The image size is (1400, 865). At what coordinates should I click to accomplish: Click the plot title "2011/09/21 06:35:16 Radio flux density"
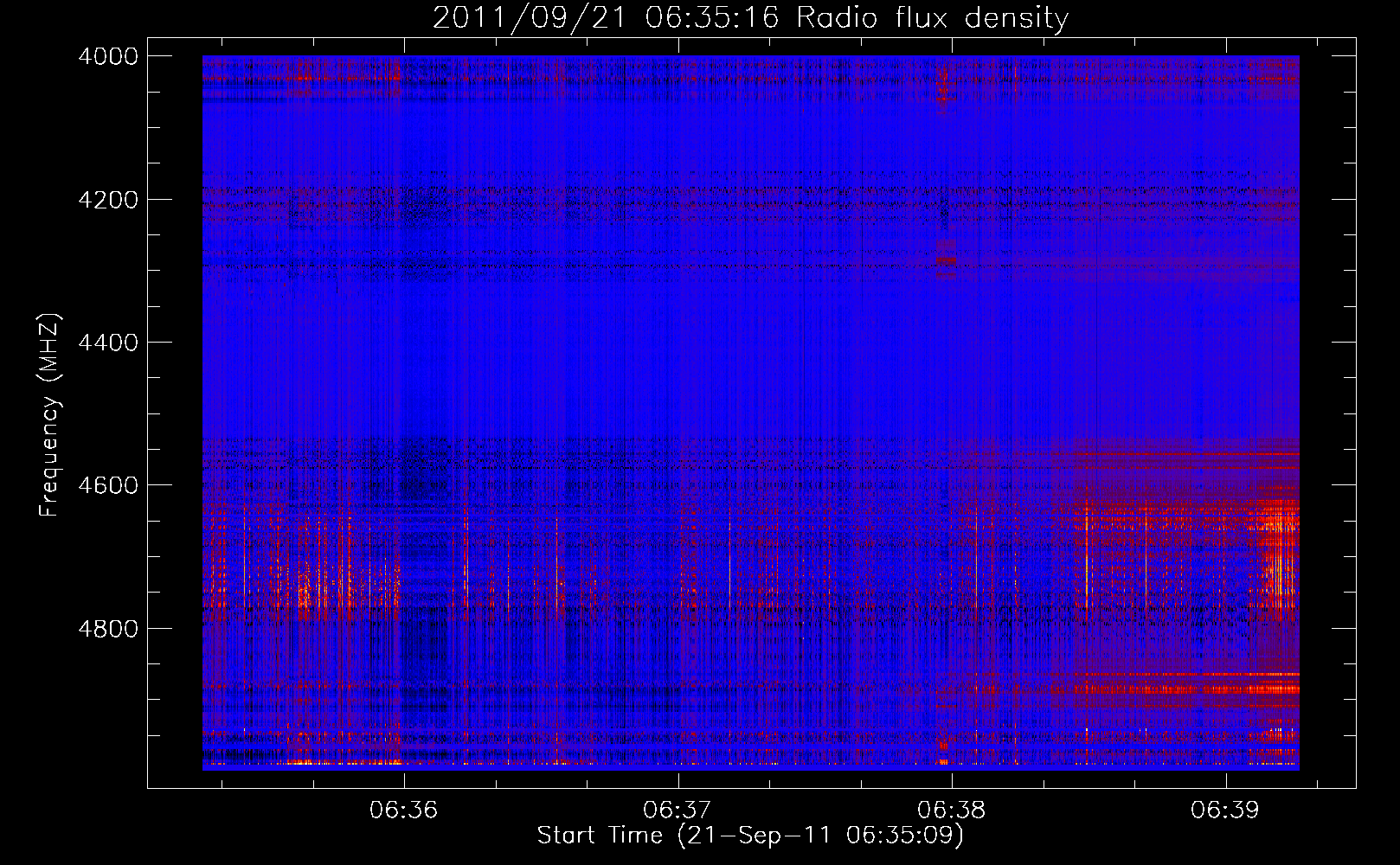pyautogui.click(x=750, y=18)
